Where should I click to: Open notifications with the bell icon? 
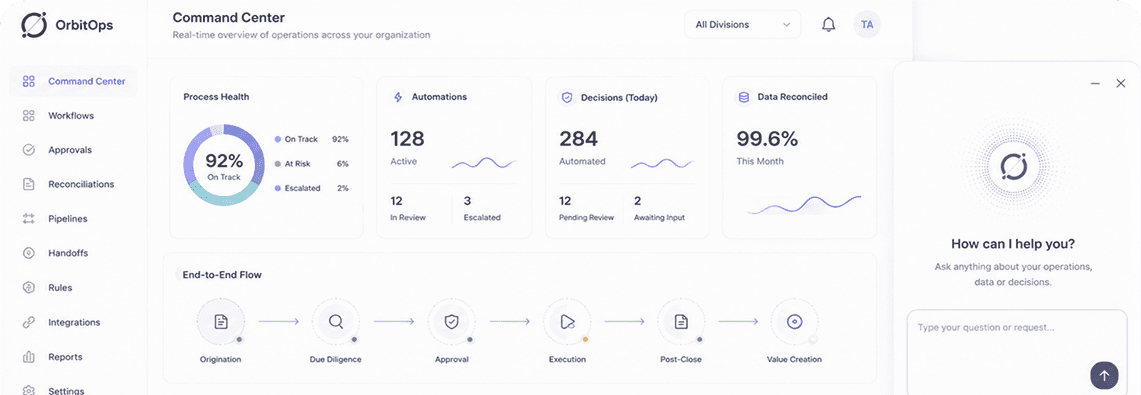point(828,25)
